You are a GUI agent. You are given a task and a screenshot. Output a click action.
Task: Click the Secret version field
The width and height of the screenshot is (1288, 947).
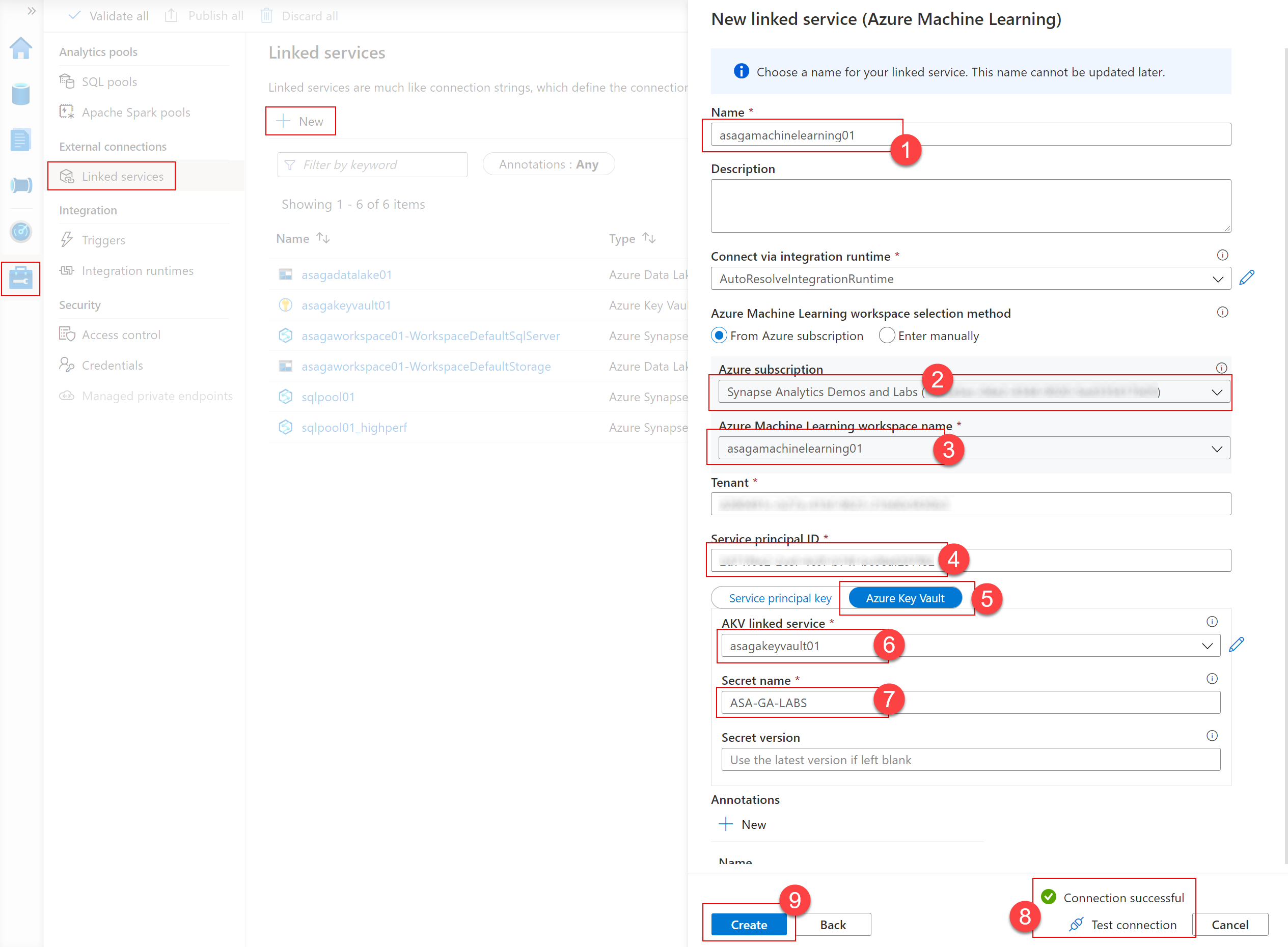[x=970, y=760]
